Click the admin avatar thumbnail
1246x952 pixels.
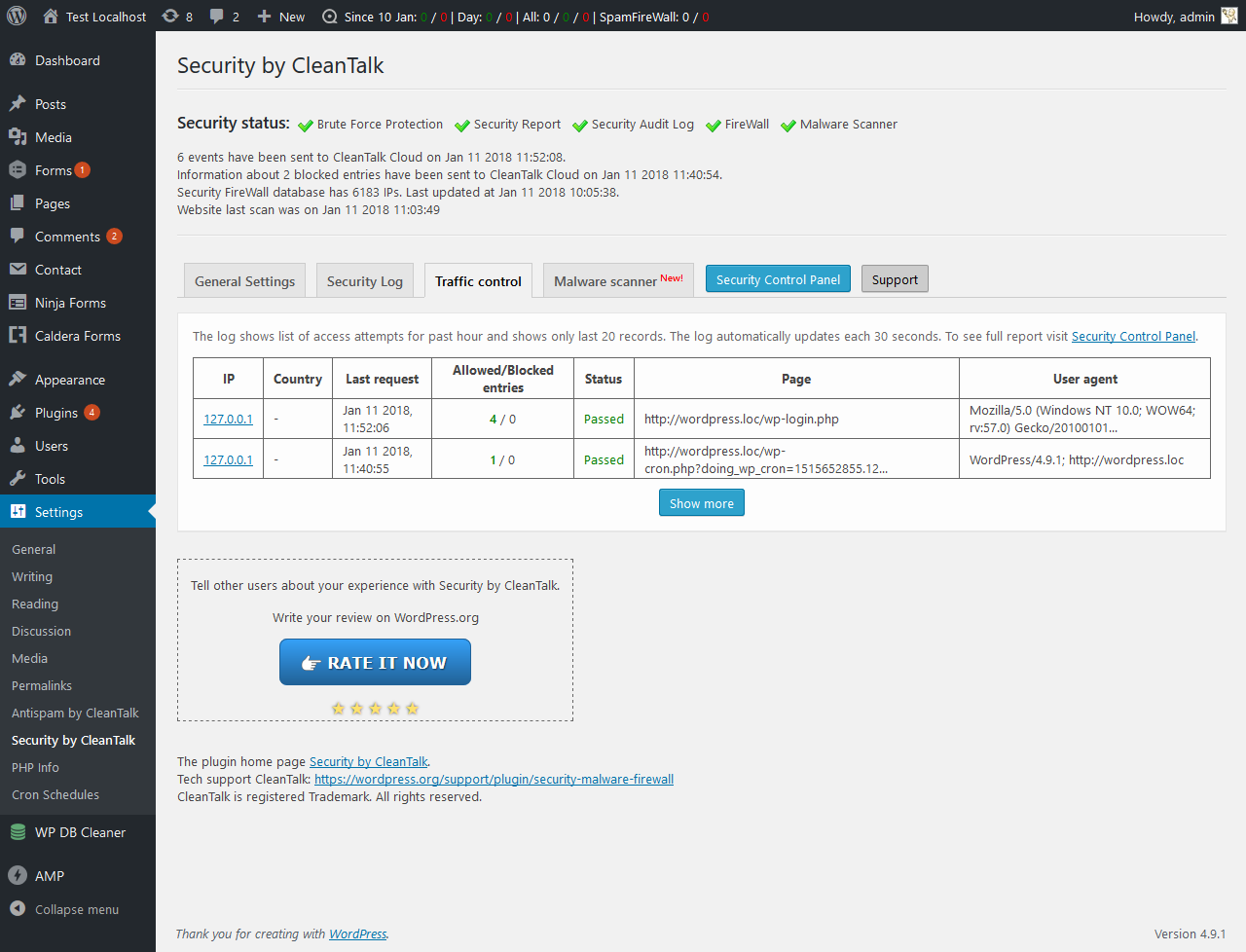(x=1229, y=16)
